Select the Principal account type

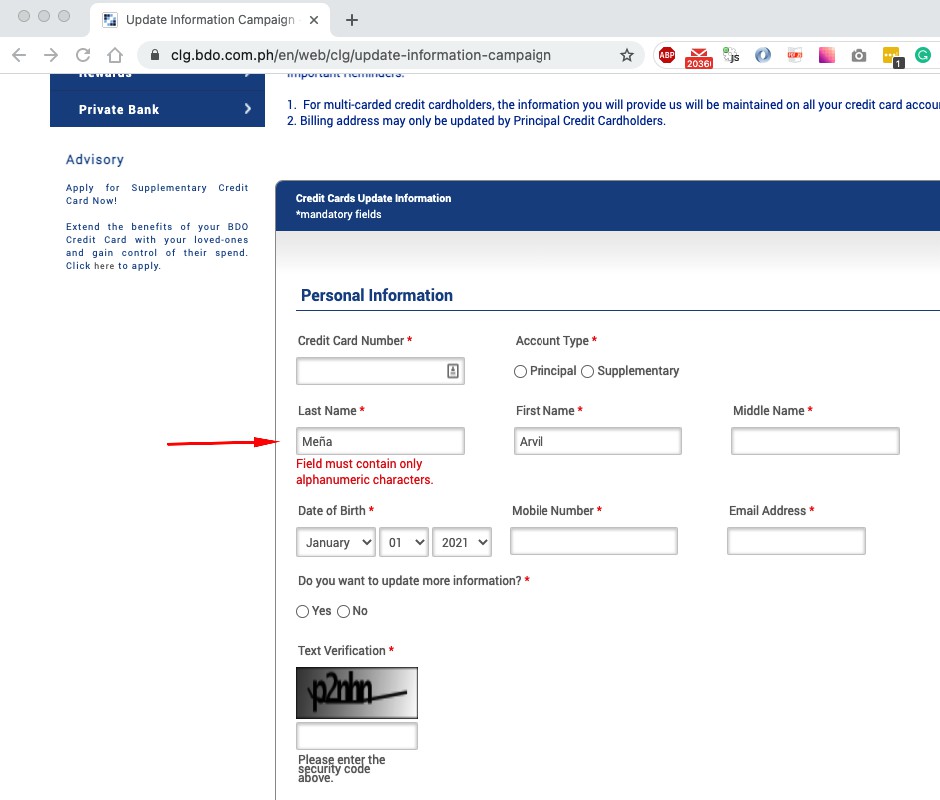click(520, 371)
